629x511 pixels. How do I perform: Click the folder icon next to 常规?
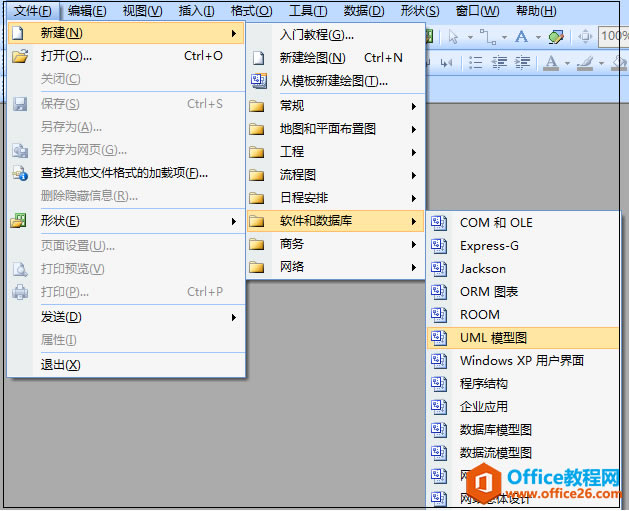257,106
